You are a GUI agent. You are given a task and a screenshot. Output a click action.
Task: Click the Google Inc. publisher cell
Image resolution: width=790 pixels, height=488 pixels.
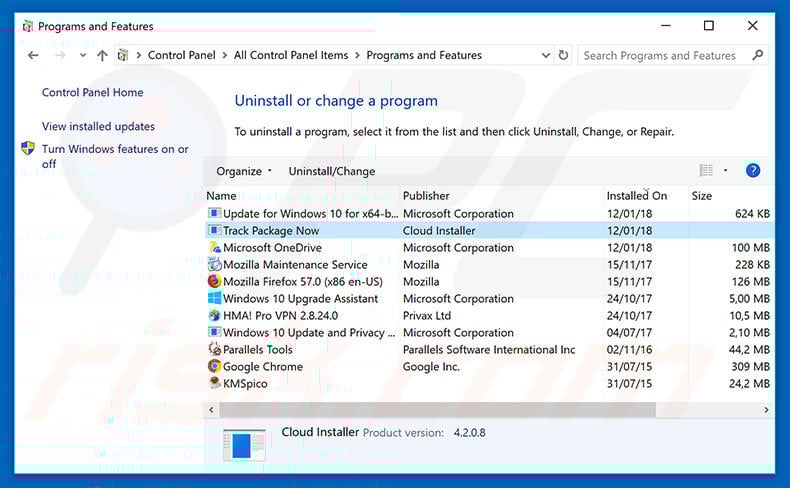pyautogui.click(x=431, y=367)
